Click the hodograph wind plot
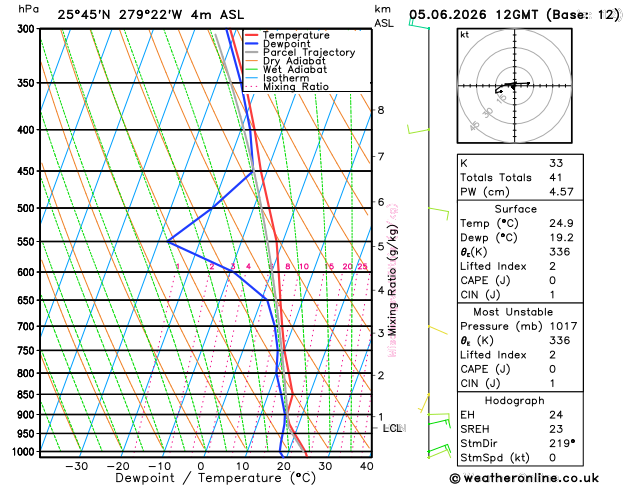The height and width of the screenshot is (486, 629). pyautogui.click(x=515, y=86)
